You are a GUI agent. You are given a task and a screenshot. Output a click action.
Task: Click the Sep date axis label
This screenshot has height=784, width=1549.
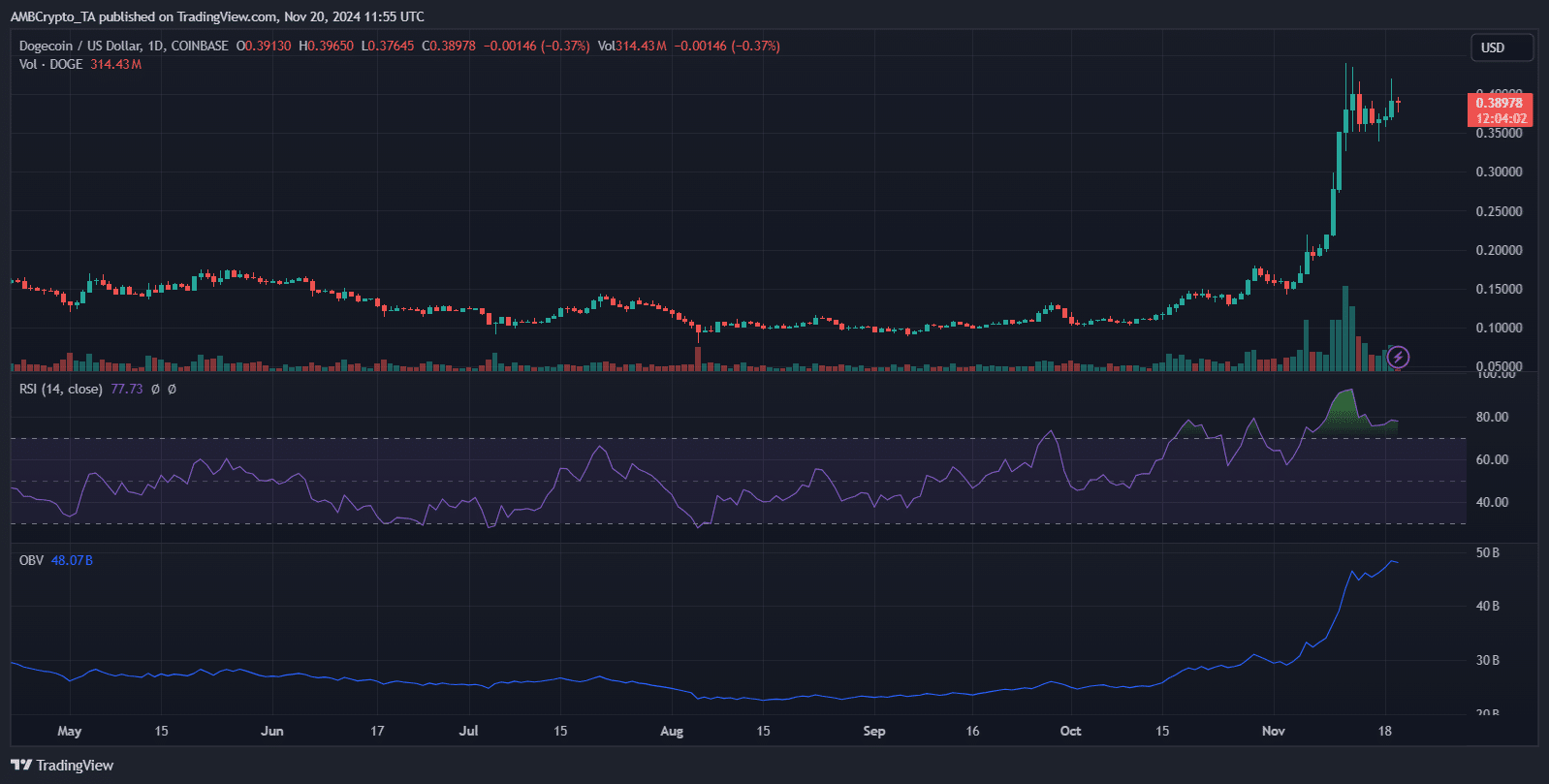click(874, 731)
